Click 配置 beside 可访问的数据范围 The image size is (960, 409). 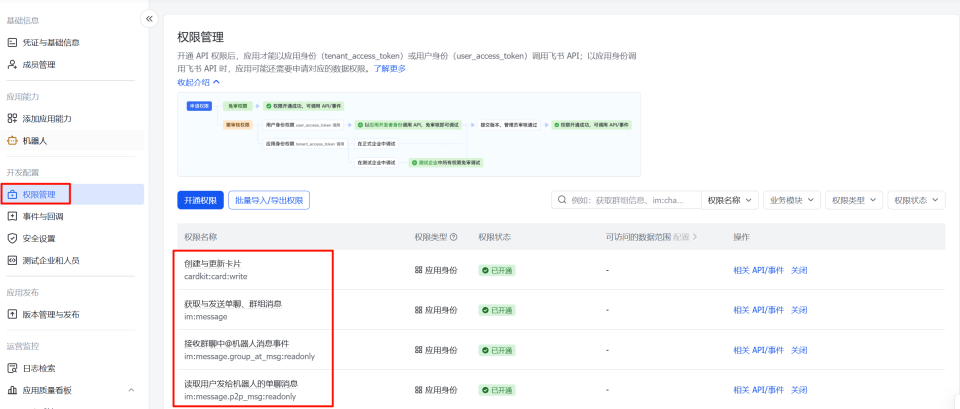point(685,237)
